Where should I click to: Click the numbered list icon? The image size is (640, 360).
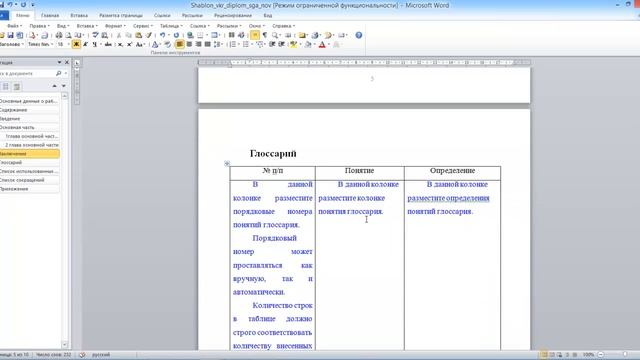tap(233, 44)
